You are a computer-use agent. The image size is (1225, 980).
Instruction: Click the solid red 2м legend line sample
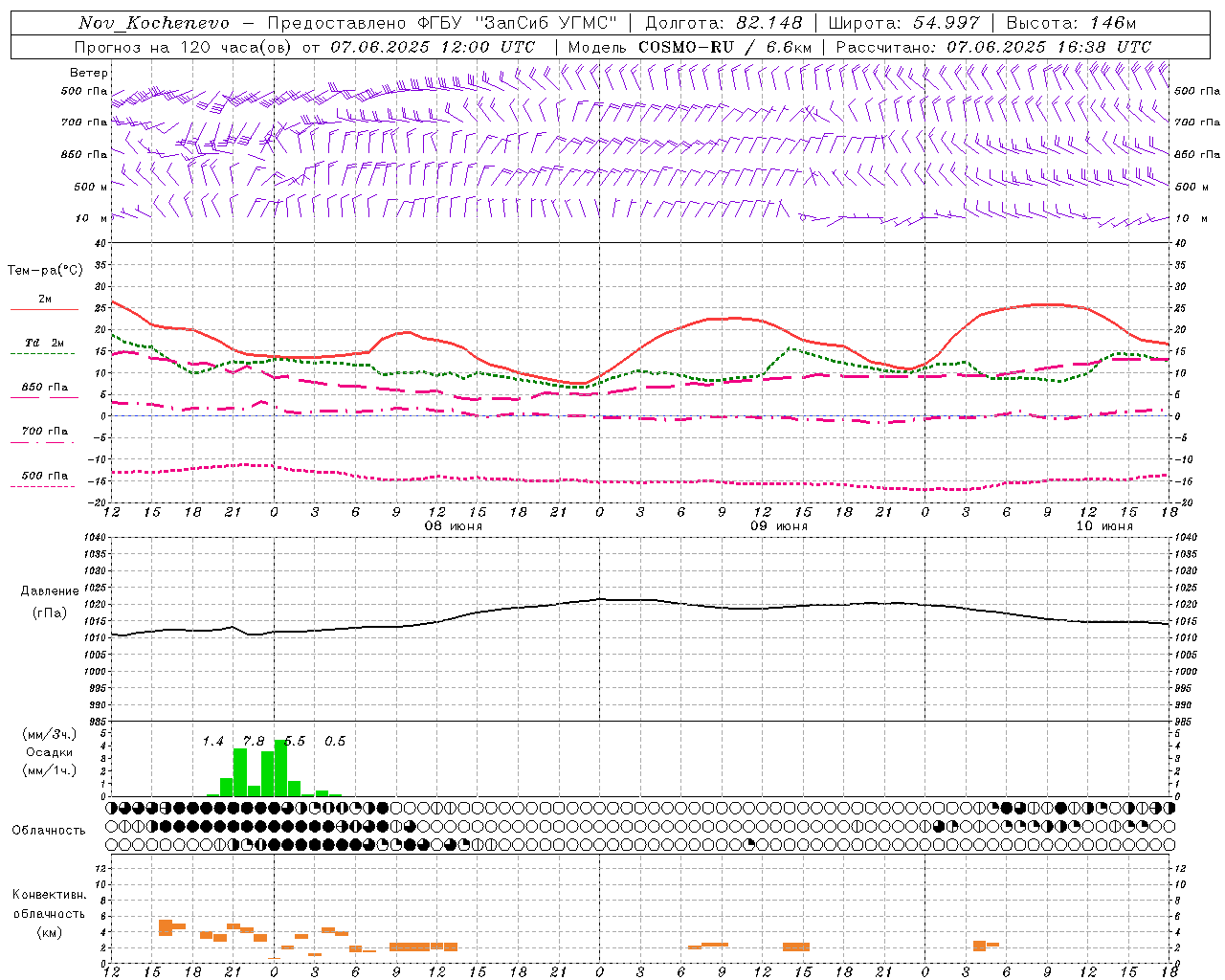click(45, 309)
